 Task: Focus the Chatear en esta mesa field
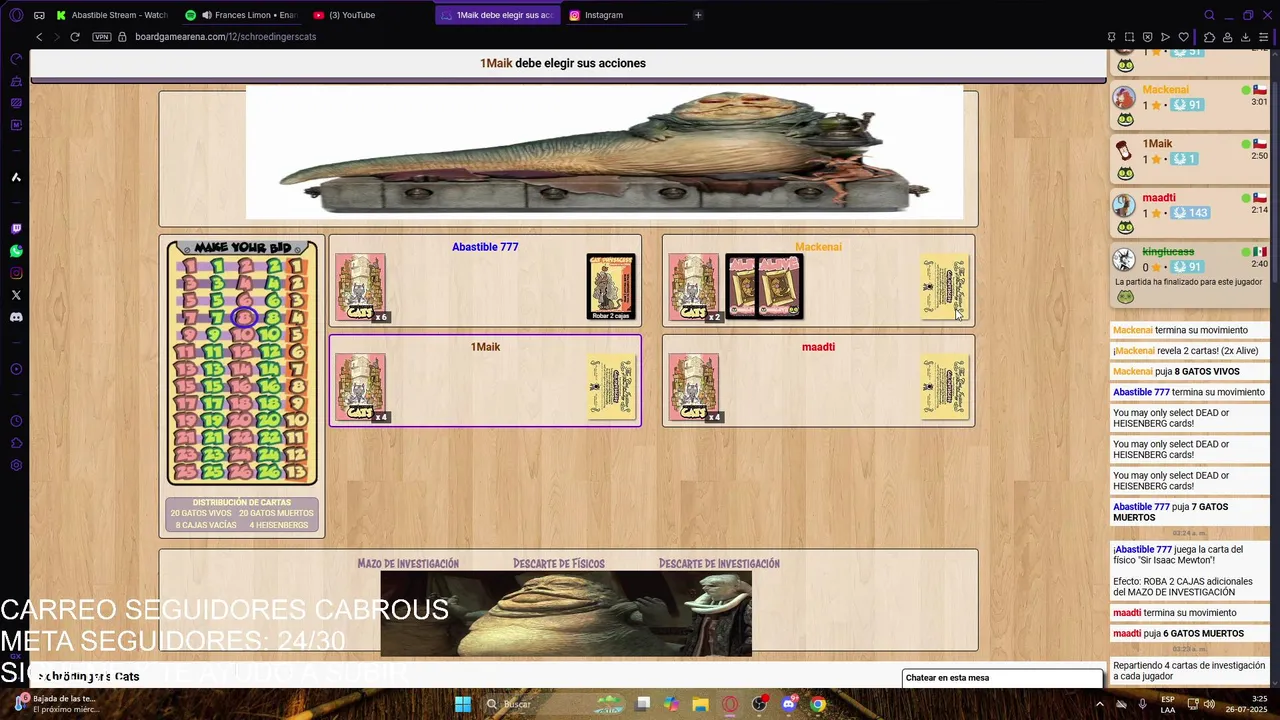pos(1002,678)
